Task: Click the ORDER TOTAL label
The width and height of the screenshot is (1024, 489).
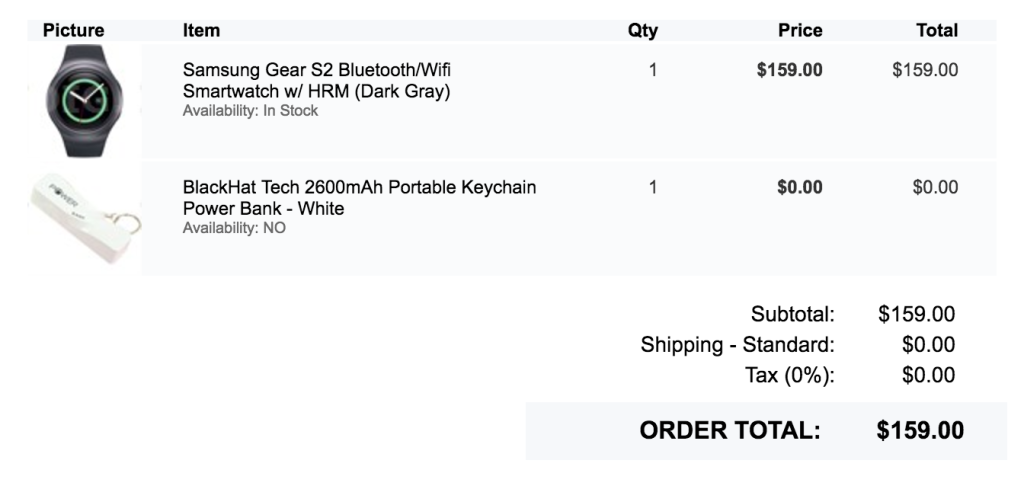Action: coord(730,431)
